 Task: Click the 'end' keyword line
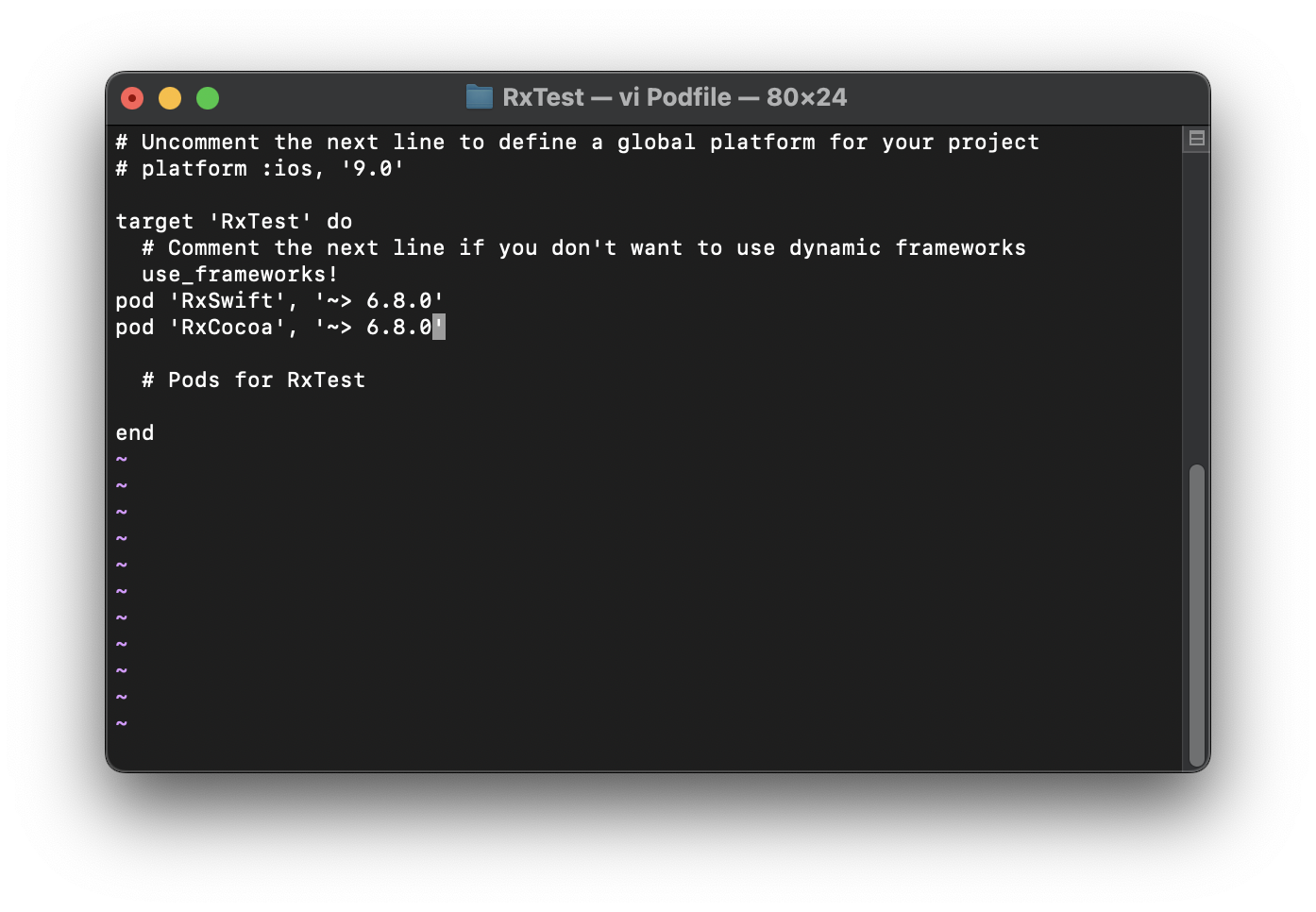pos(135,433)
